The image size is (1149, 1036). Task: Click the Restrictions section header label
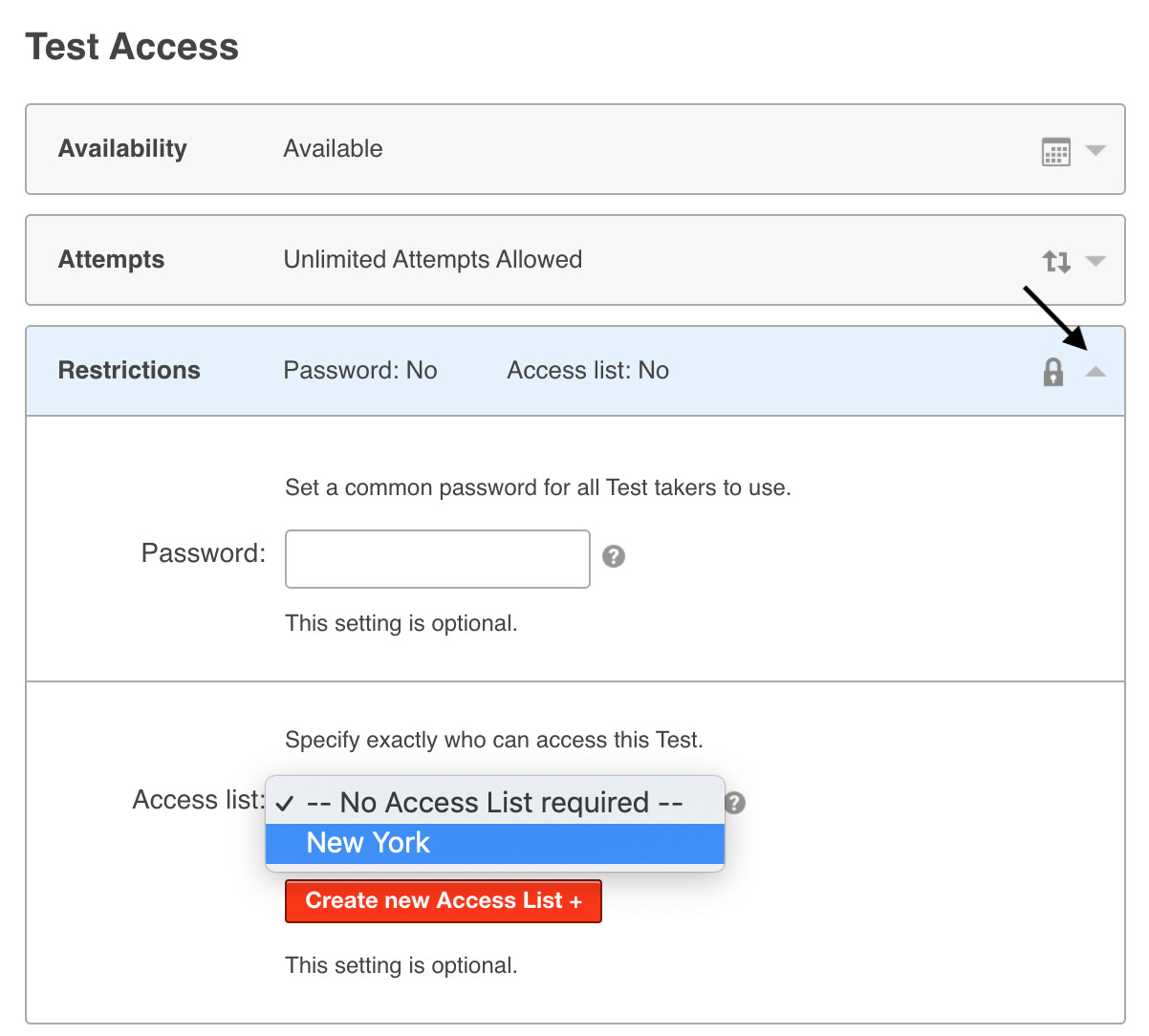(129, 371)
